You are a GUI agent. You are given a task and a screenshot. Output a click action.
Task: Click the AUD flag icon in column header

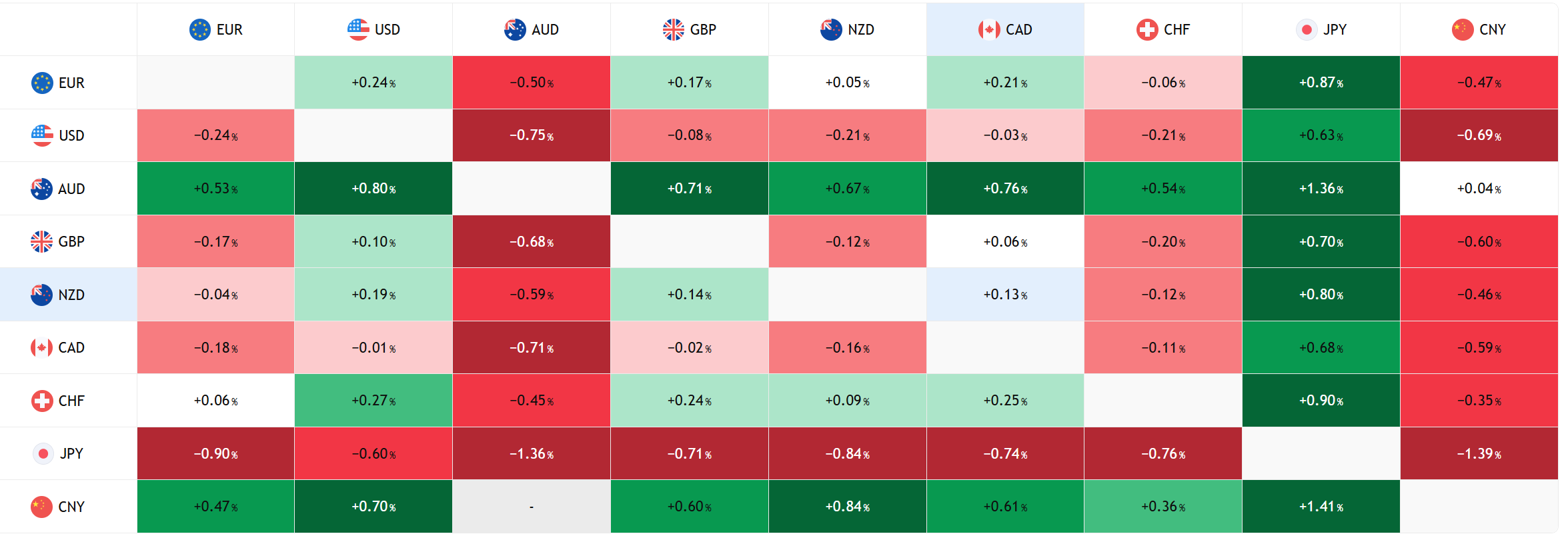[515, 29]
